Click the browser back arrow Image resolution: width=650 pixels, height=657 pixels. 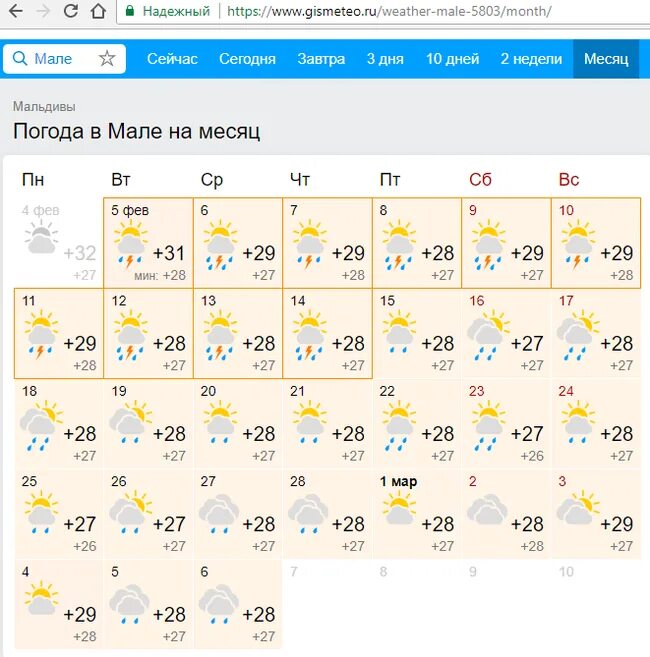16,11
